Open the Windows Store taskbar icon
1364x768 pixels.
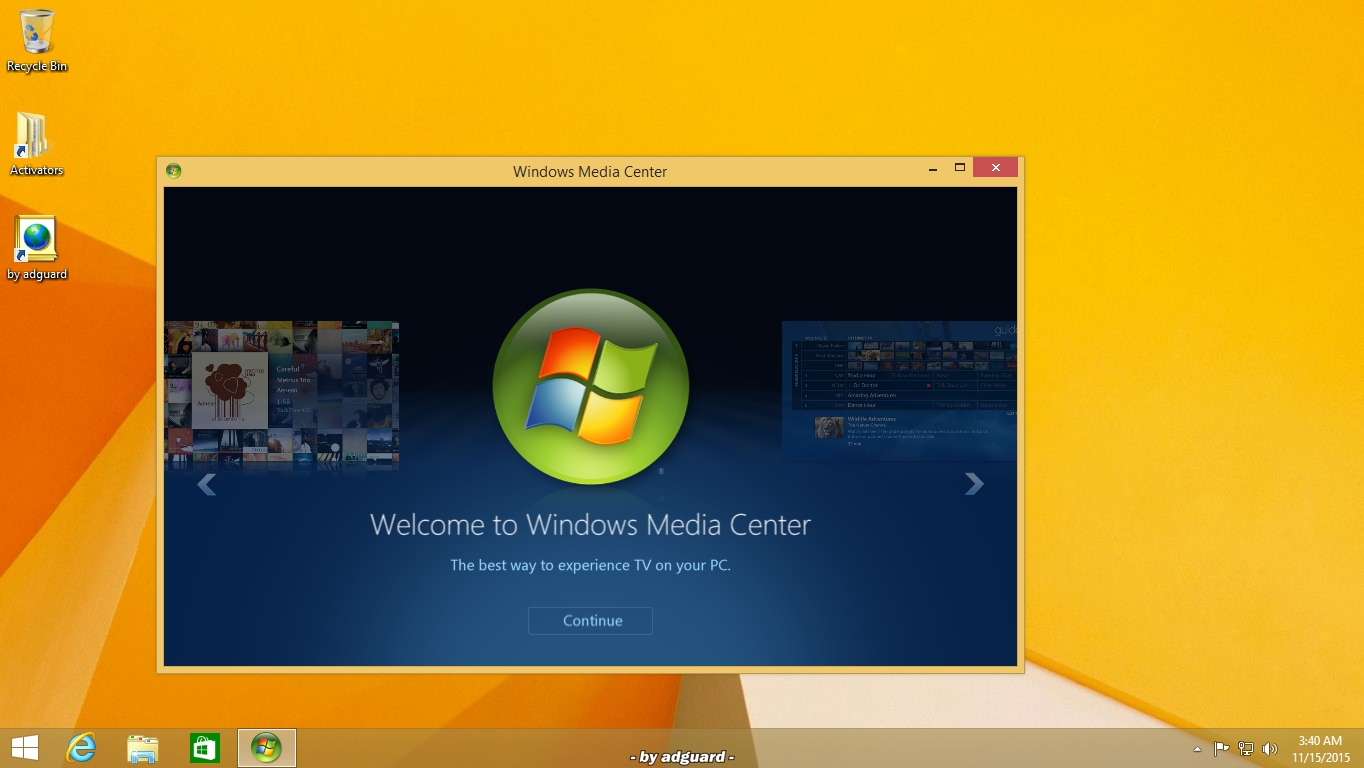205,748
